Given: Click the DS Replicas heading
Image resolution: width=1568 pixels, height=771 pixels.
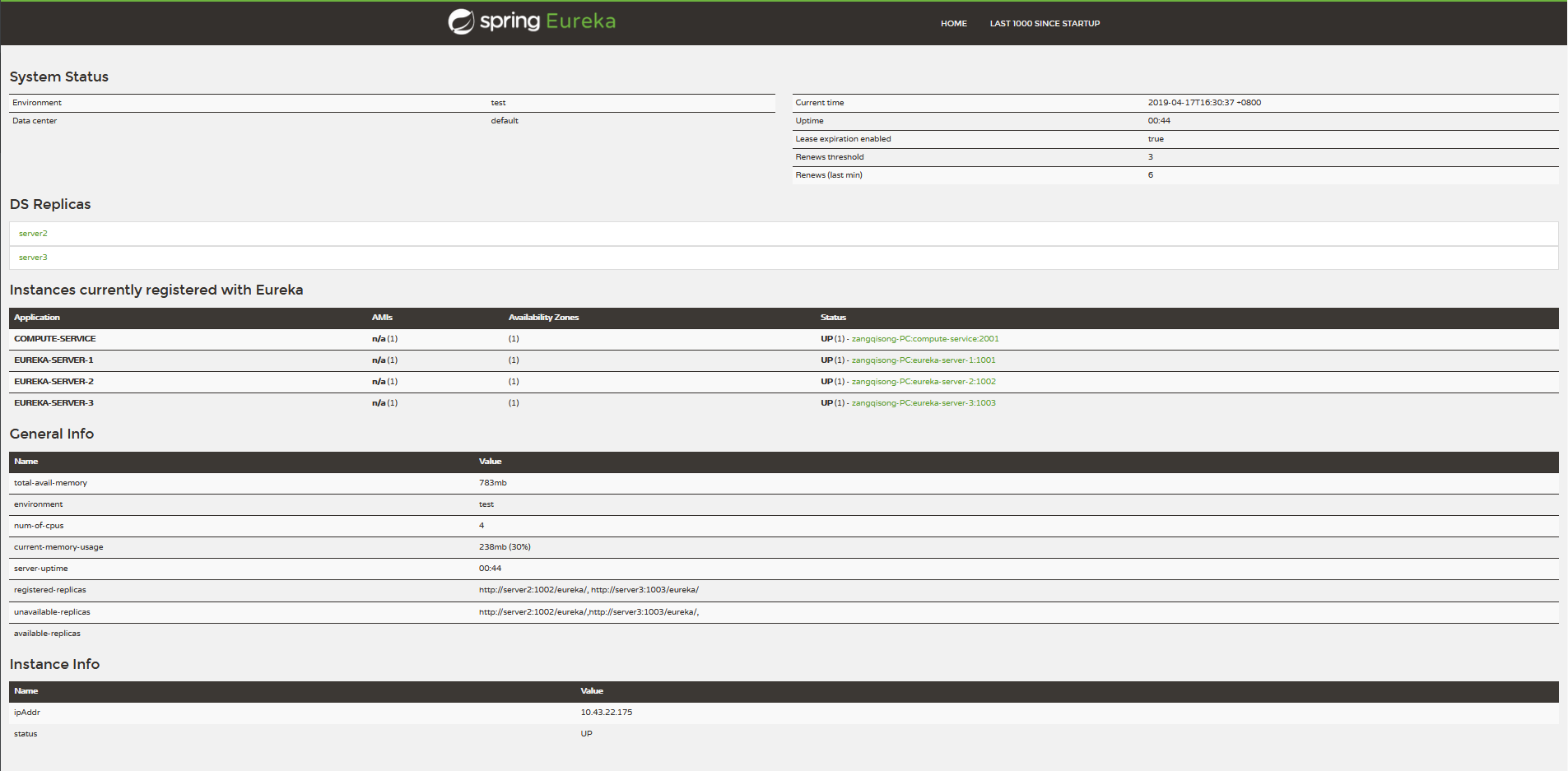Looking at the screenshot, I should point(50,204).
